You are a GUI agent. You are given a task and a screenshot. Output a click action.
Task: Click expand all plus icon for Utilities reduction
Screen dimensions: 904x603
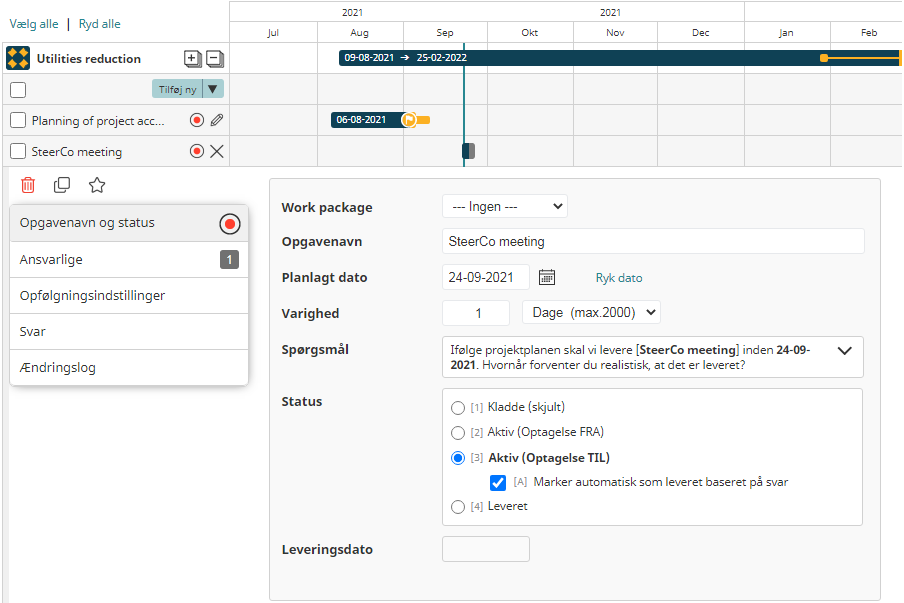[193, 59]
